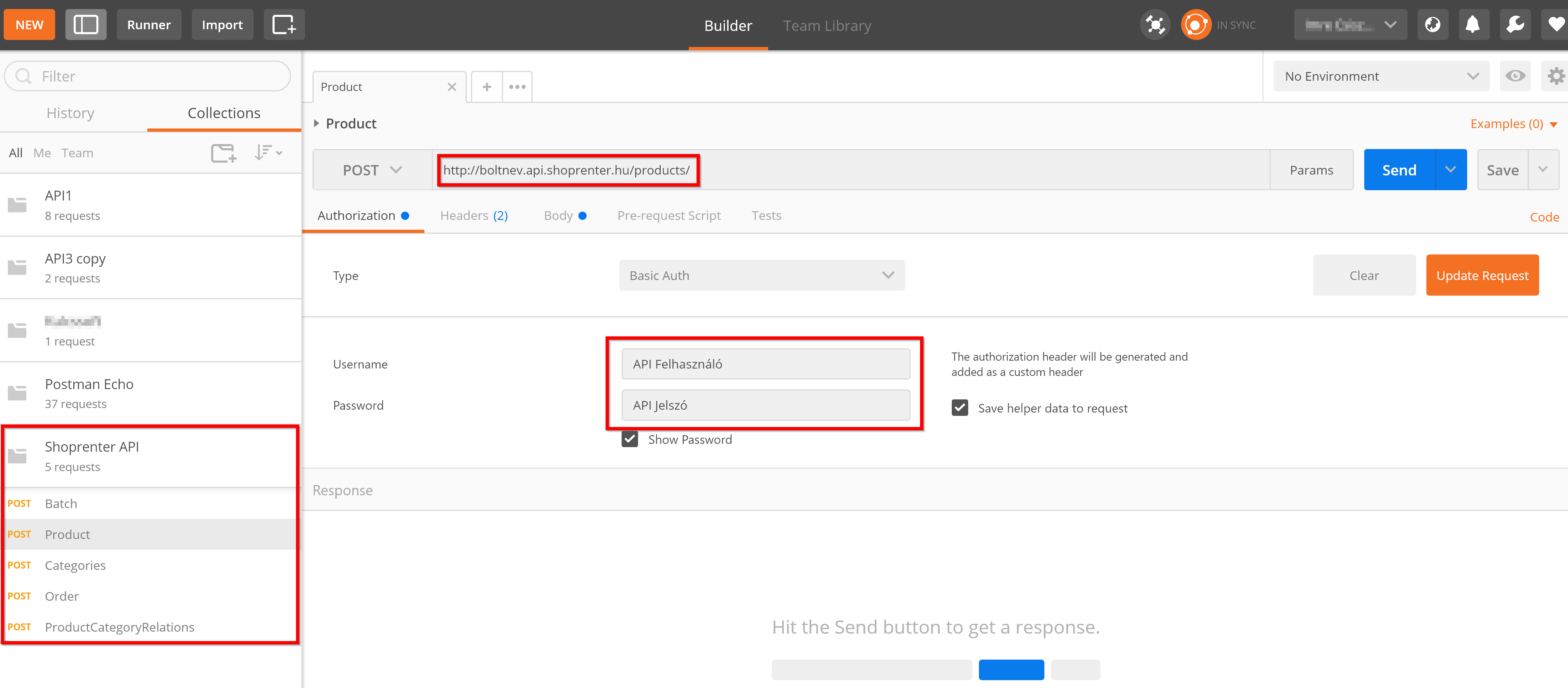Open manage environments gear icon

click(1555, 76)
